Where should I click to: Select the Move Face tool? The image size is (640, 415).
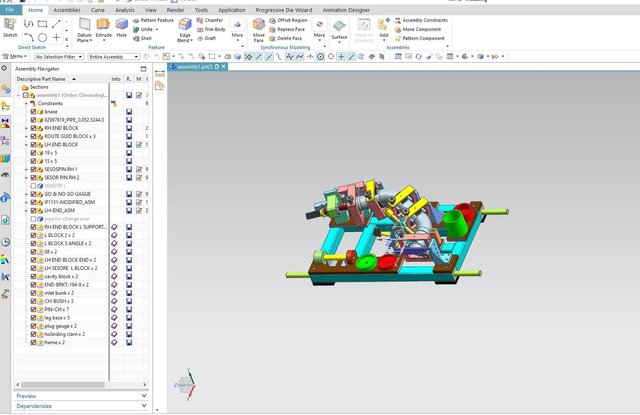coord(258,30)
